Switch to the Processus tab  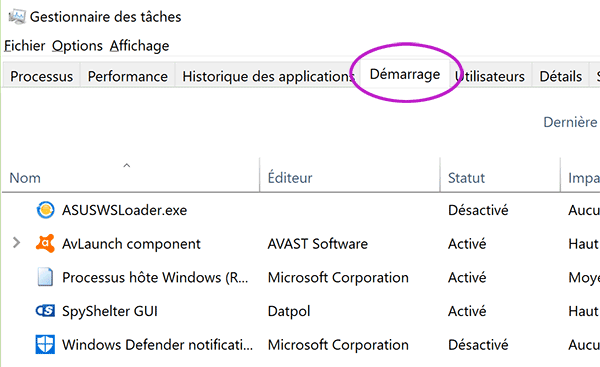pyautogui.click(x=41, y=76)
